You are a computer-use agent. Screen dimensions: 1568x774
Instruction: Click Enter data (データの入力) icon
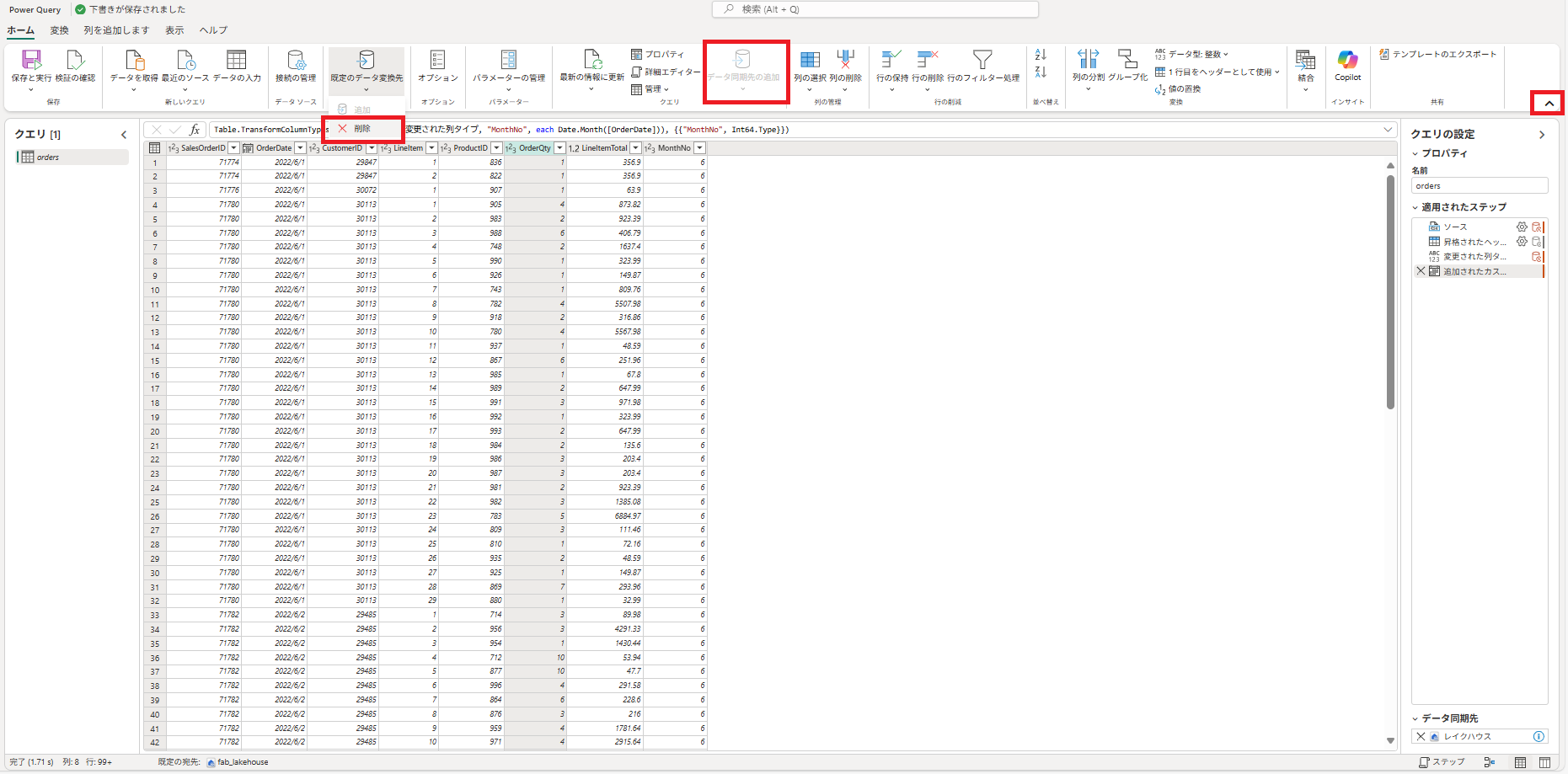(x=237, y=60)
